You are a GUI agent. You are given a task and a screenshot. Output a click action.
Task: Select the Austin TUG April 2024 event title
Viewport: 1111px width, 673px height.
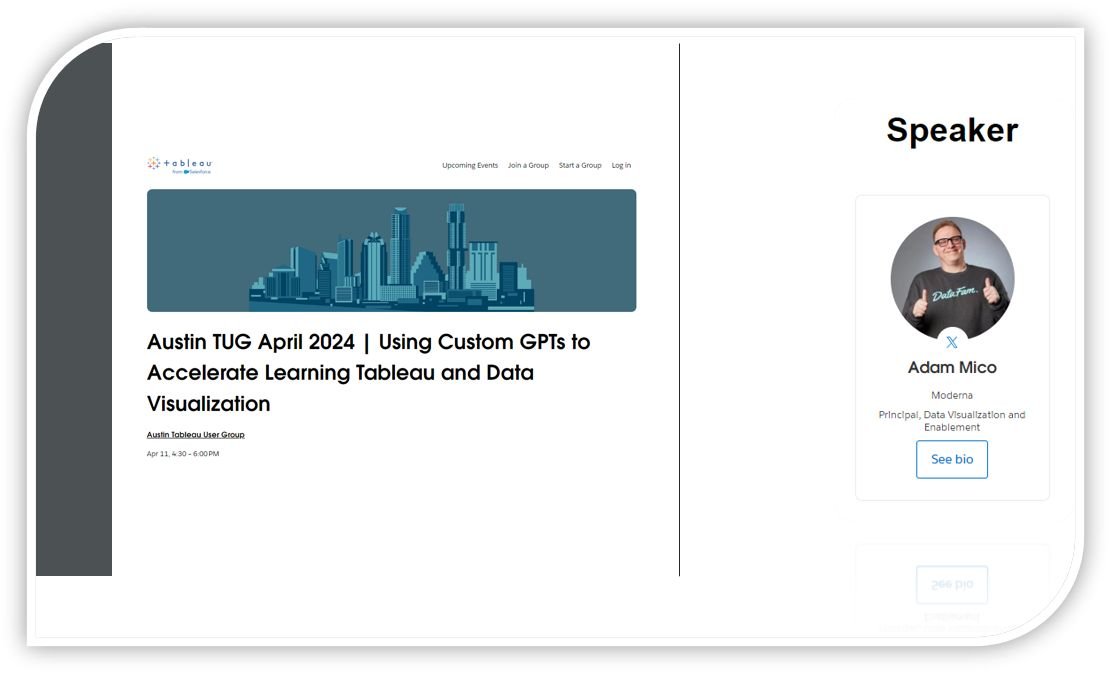[x=368, y=373]
